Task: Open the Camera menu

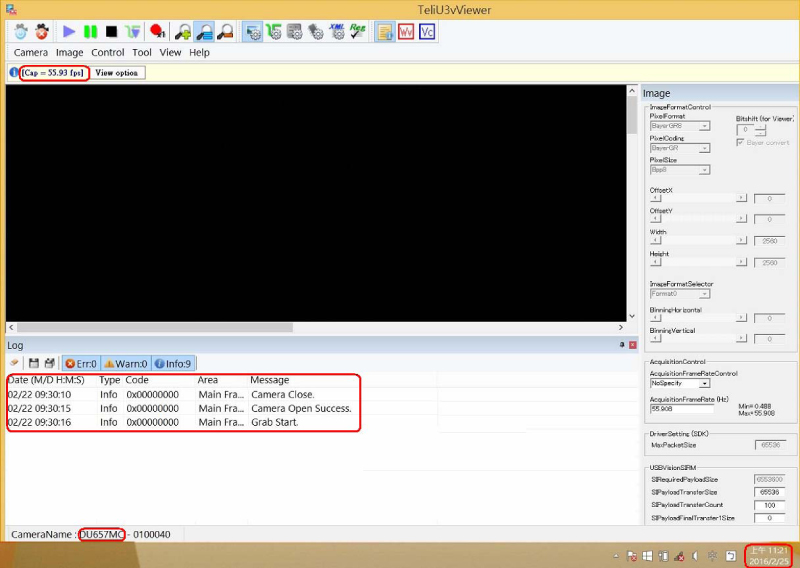Action: (x=31, y=52)
